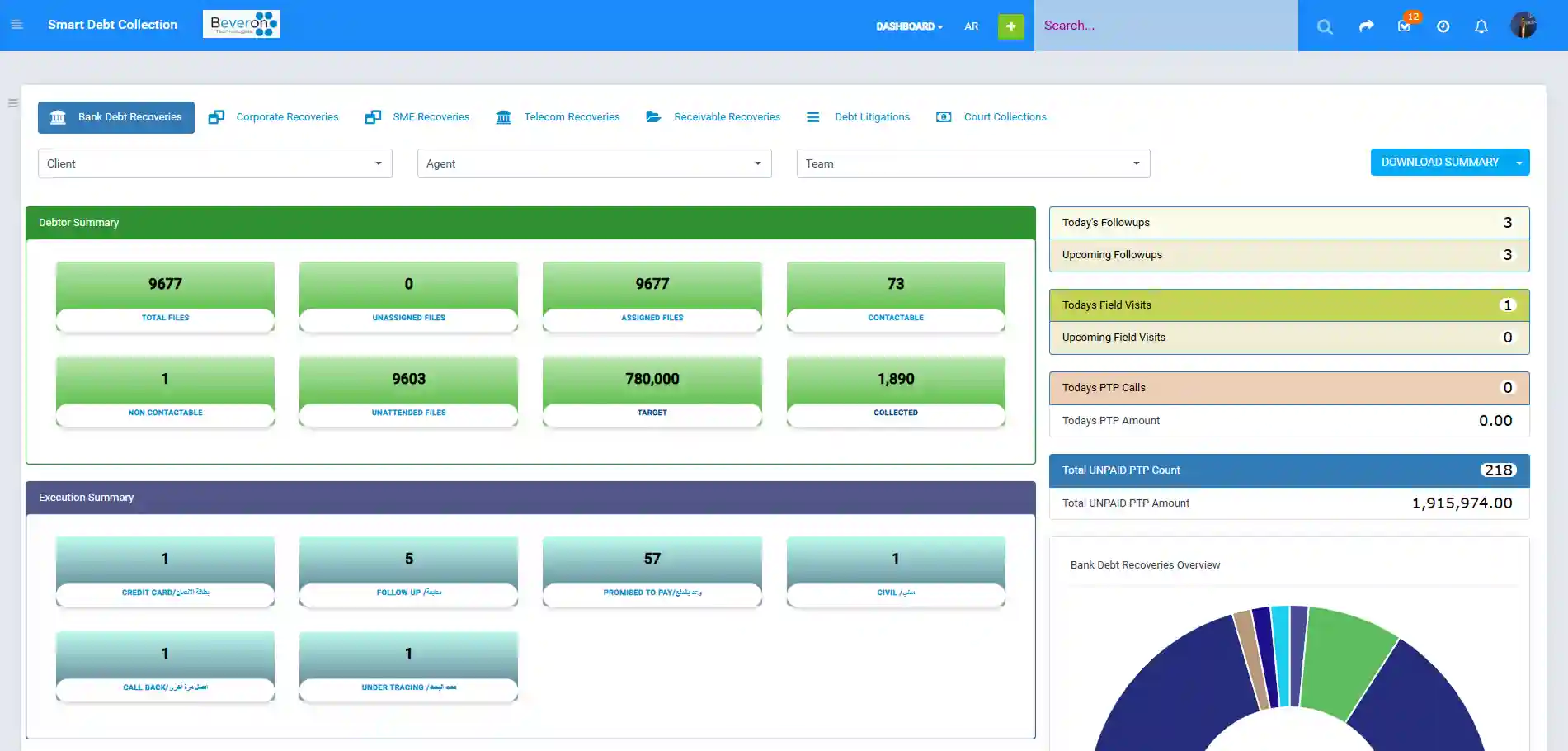Click the clock history icon
This screenshot has width=1568, height=751.
click(1443, 26)
